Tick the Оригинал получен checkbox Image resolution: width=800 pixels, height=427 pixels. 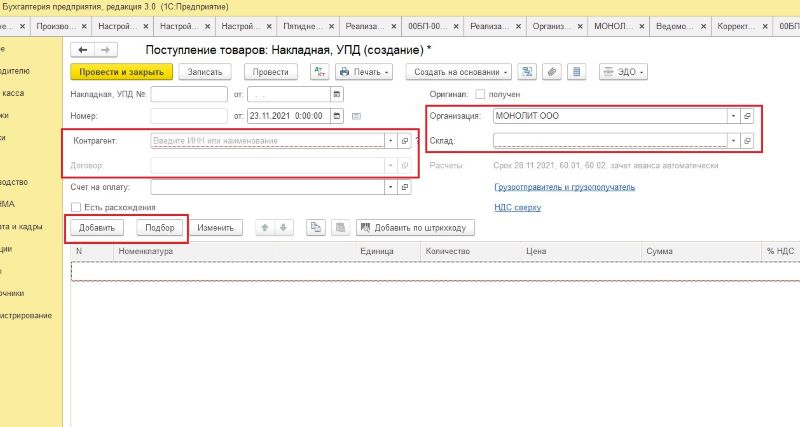click(x=481, y=94)
